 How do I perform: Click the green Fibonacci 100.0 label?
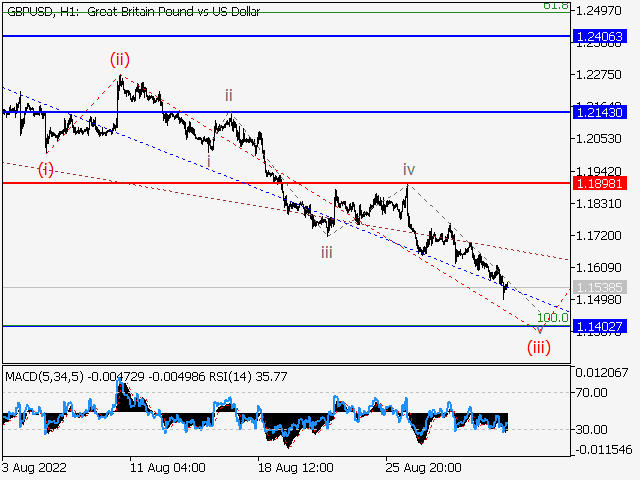click(553, 317)
